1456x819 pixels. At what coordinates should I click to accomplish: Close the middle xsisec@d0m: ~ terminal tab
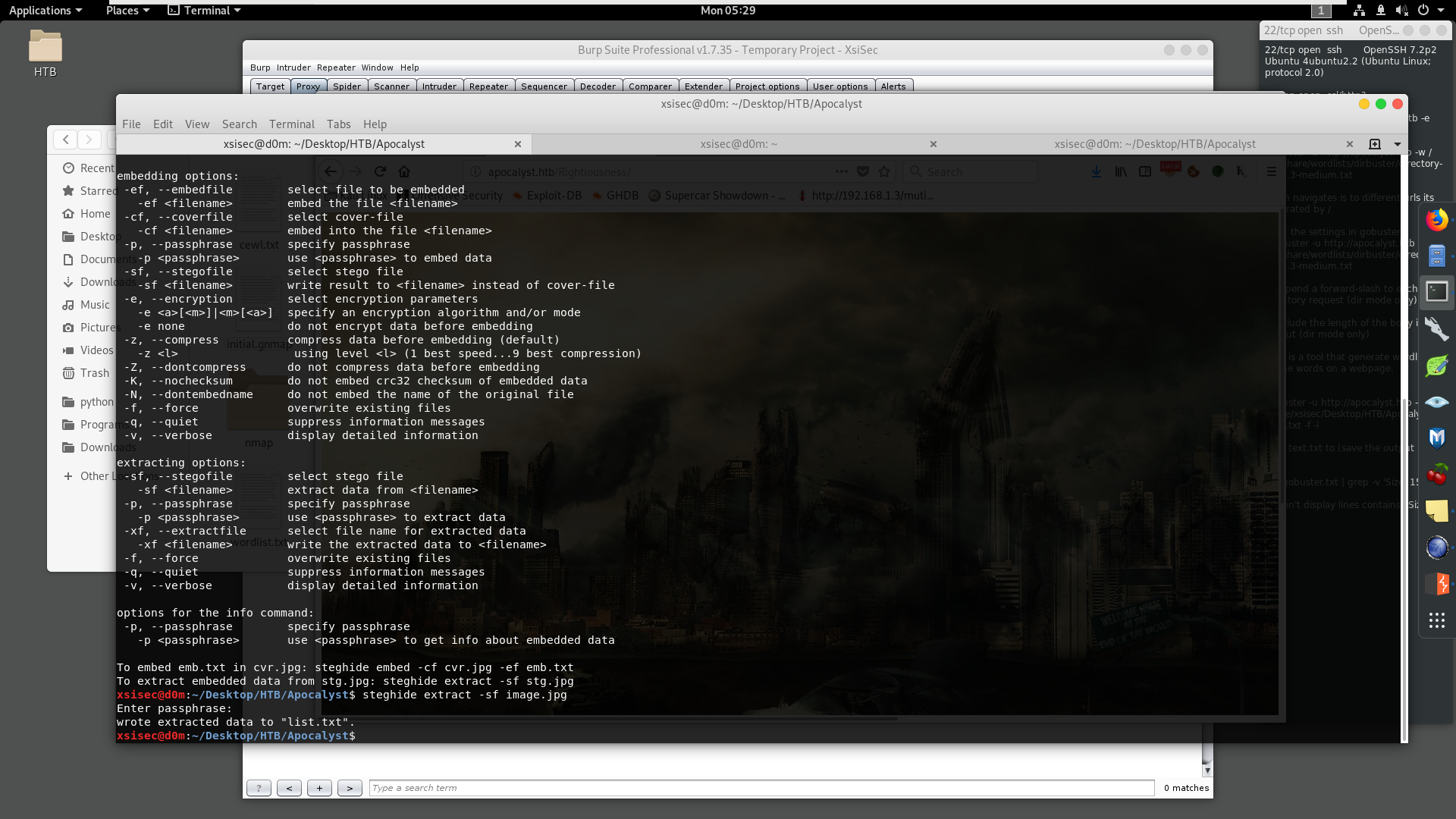tap(934, 144)
